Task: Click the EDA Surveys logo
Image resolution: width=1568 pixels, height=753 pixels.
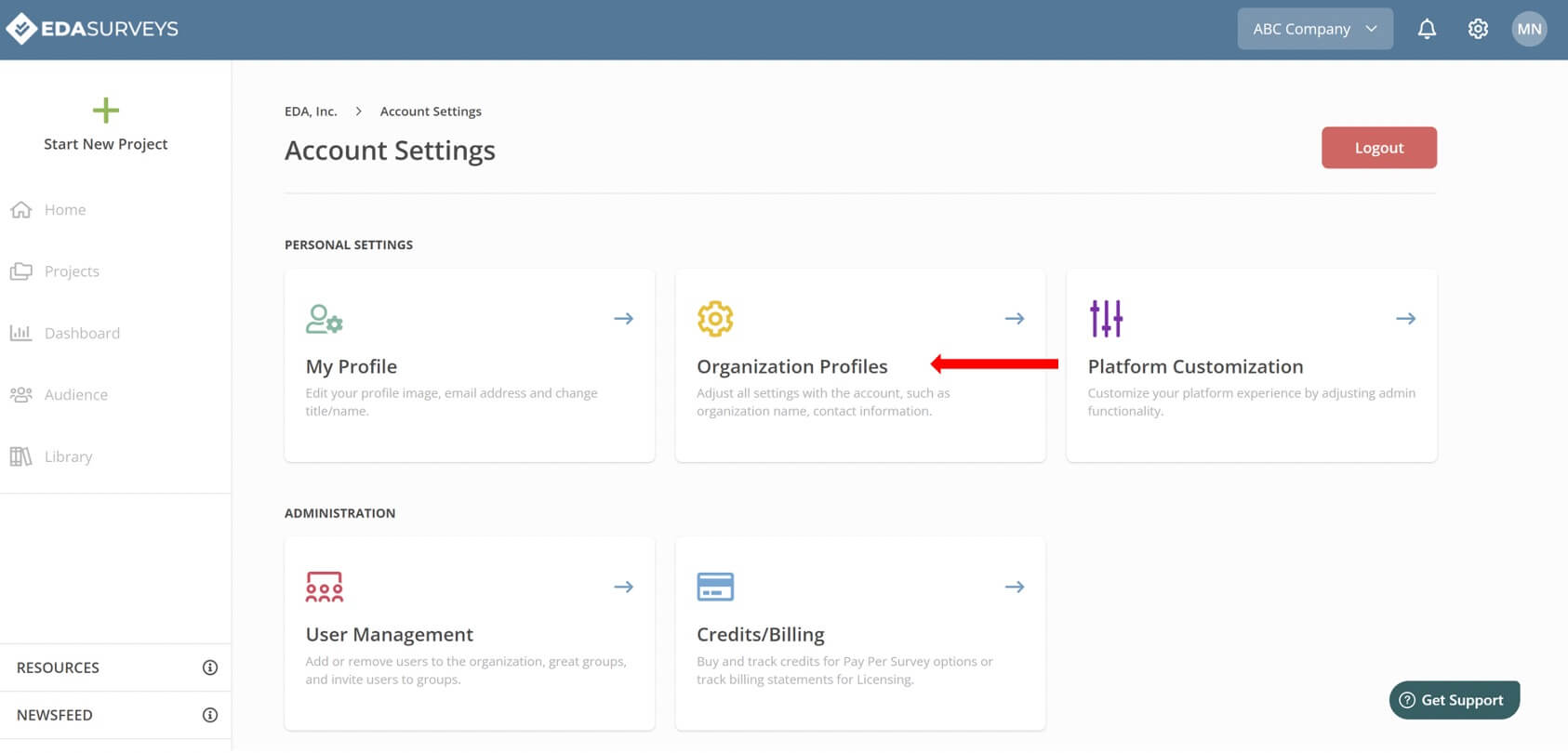Action: click(92, 29)
